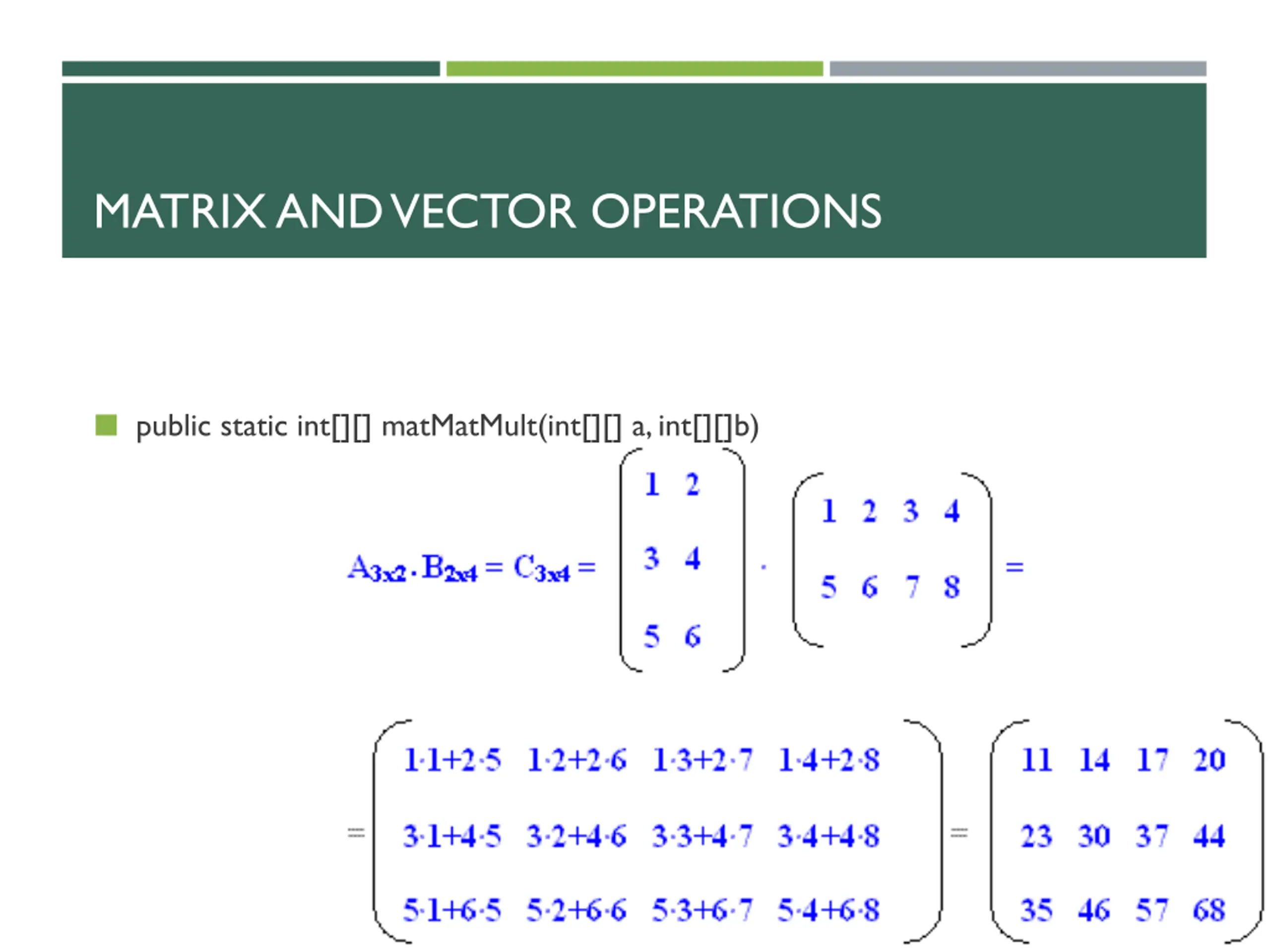Click the value "44" in result matrix
The height and width of the screenshot is (952, 1270).
tap(1209, 836)
